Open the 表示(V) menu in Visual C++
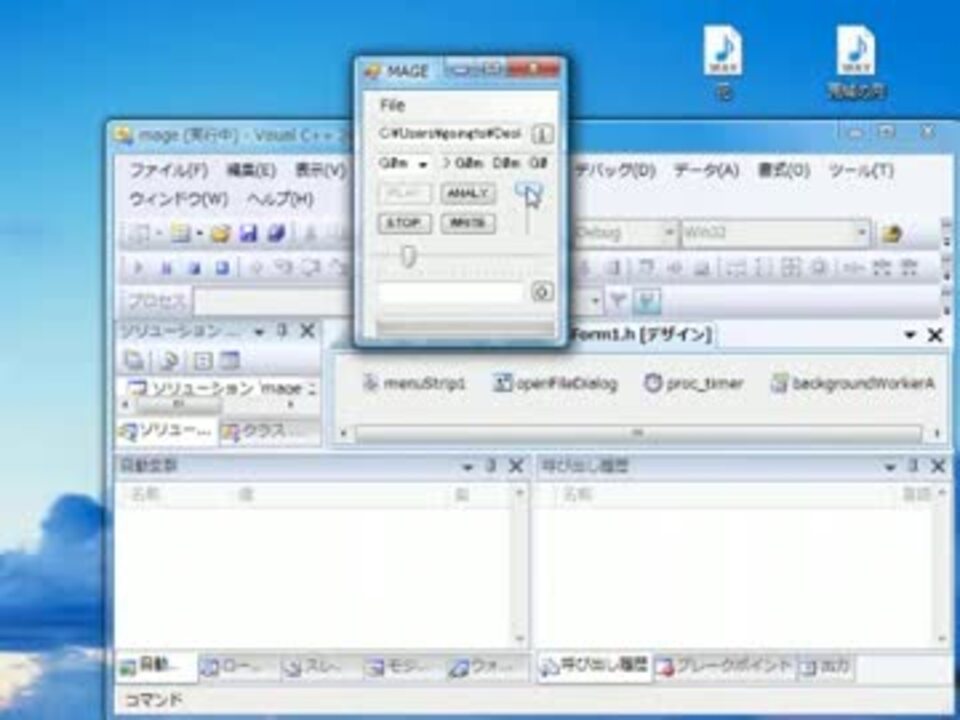Viewport: 960px width, 720px height. point(320,170)
